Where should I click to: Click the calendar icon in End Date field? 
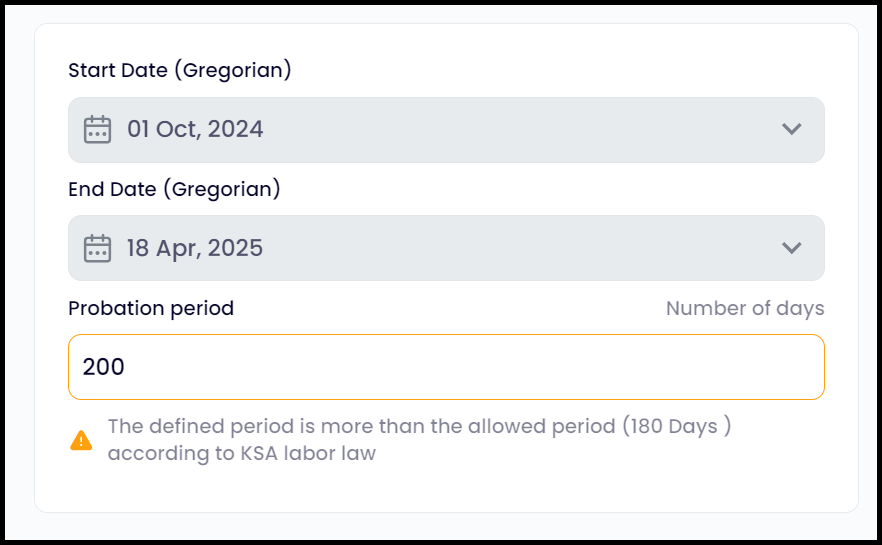(x=97, y=248)
